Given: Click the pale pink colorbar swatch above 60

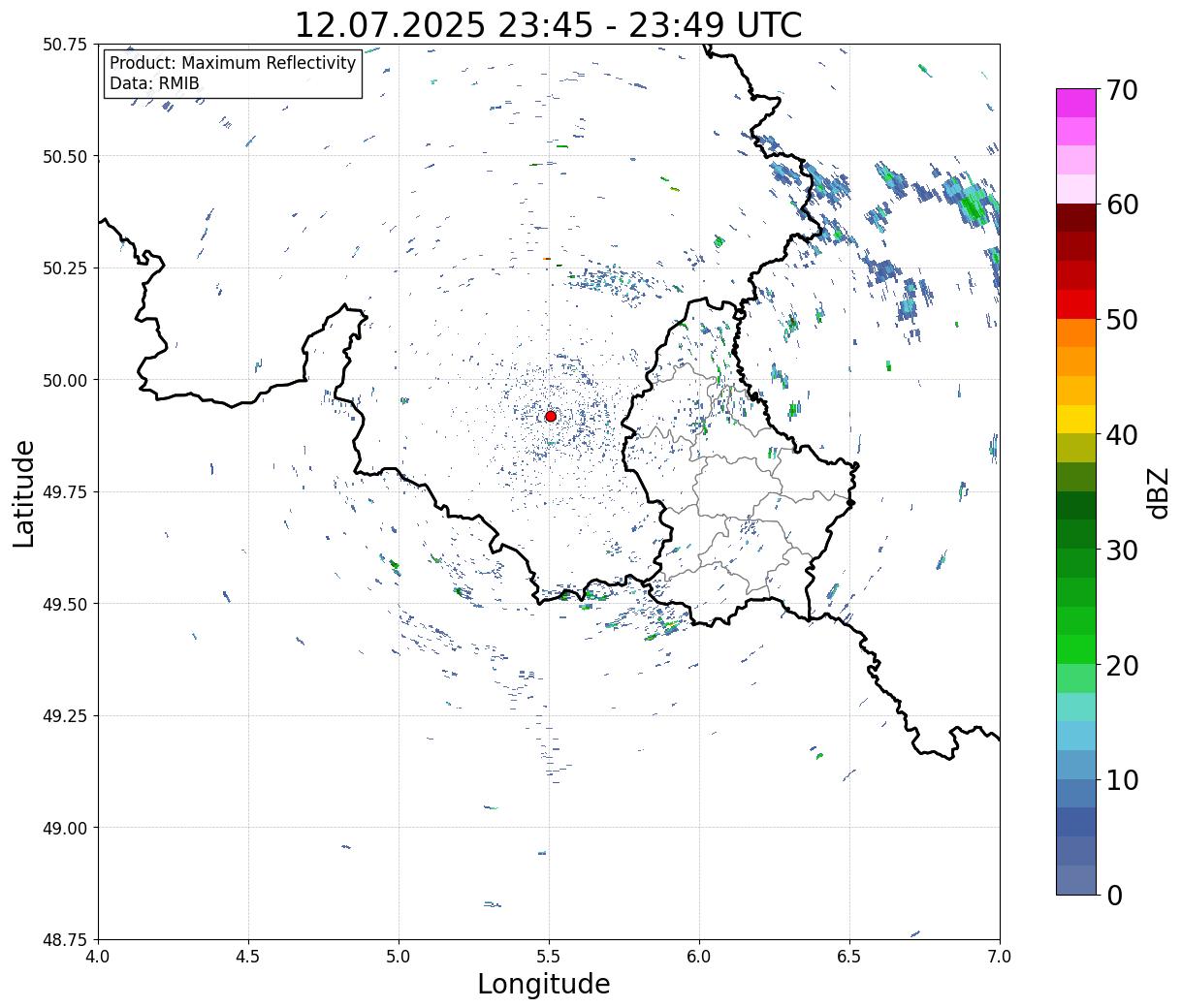Looking at the screenshot, I should pyautogui.click(x=1076, y=189).
